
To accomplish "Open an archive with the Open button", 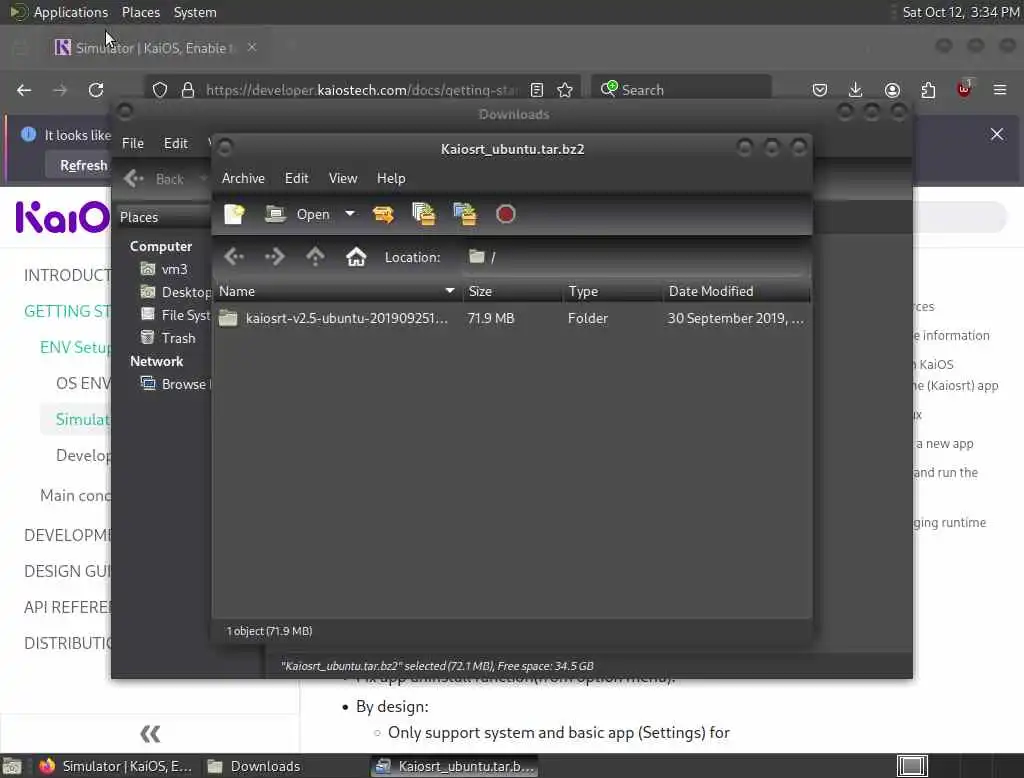I will 298,214.
